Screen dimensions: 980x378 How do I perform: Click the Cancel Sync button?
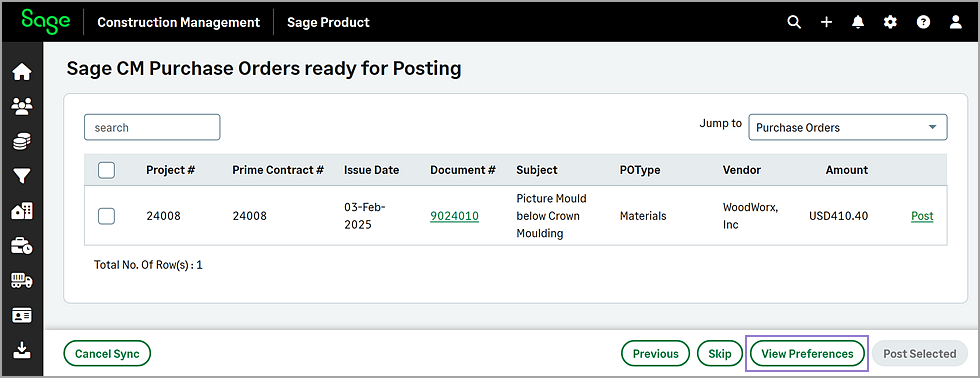click(107, 354)
